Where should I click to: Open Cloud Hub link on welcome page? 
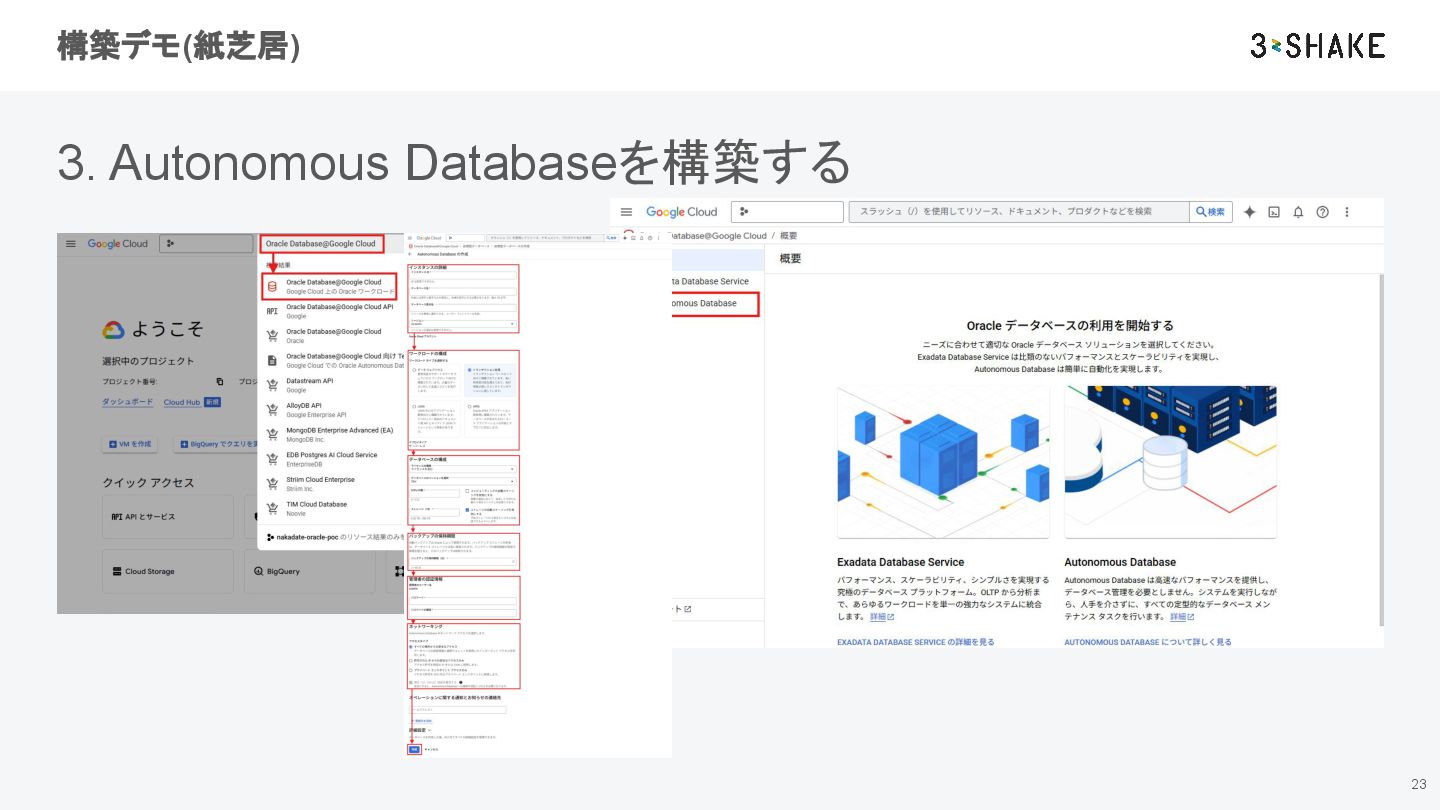tap(181, 402)
